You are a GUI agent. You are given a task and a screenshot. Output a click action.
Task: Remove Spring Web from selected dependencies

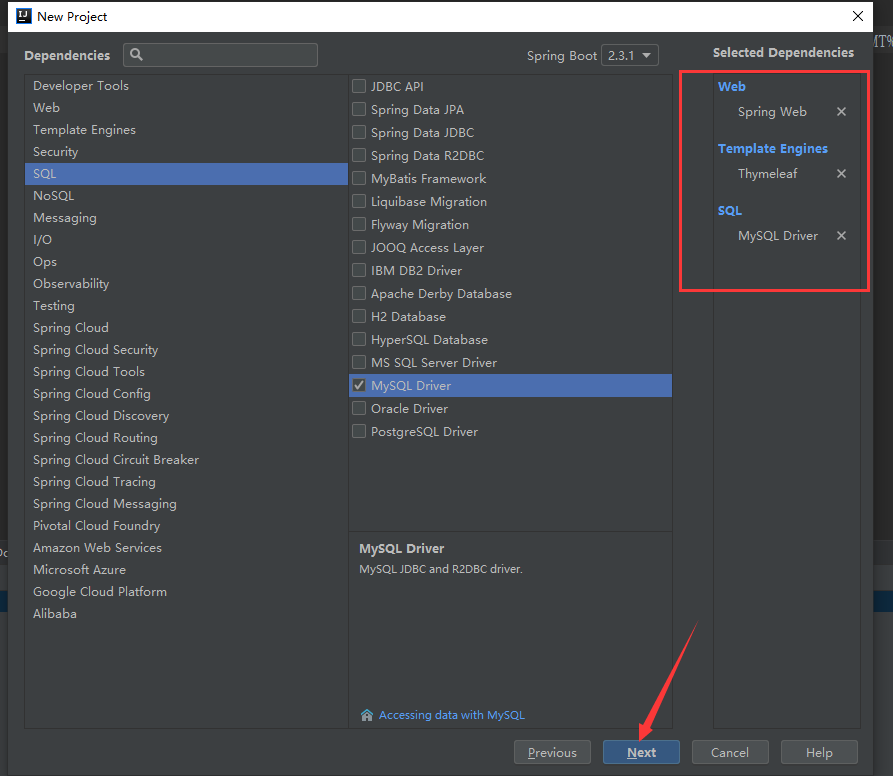coord(841,112)
